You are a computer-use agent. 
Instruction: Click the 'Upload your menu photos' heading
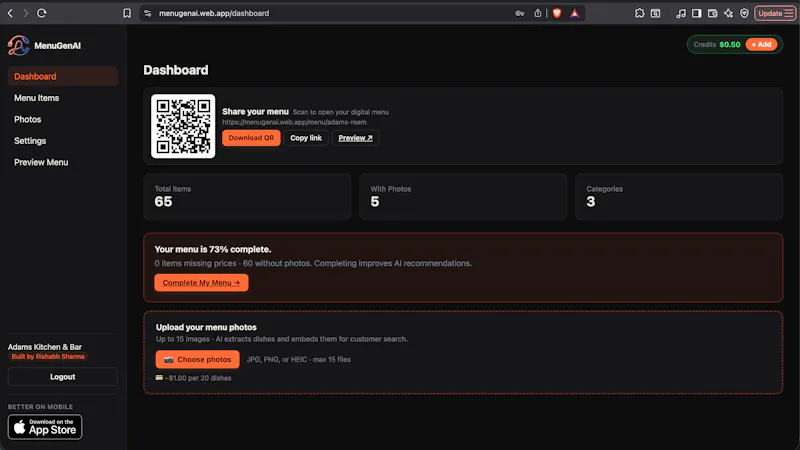206,328
